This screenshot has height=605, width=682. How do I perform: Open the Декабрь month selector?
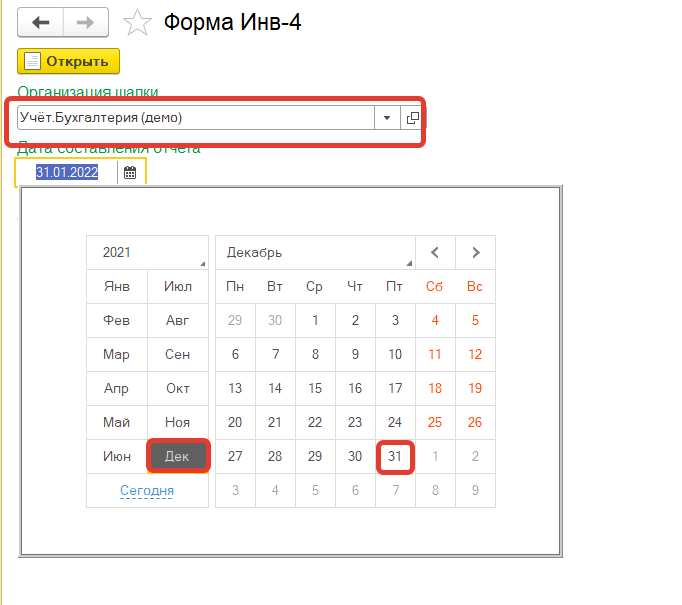pyautogui.click(x=315, y=252)
